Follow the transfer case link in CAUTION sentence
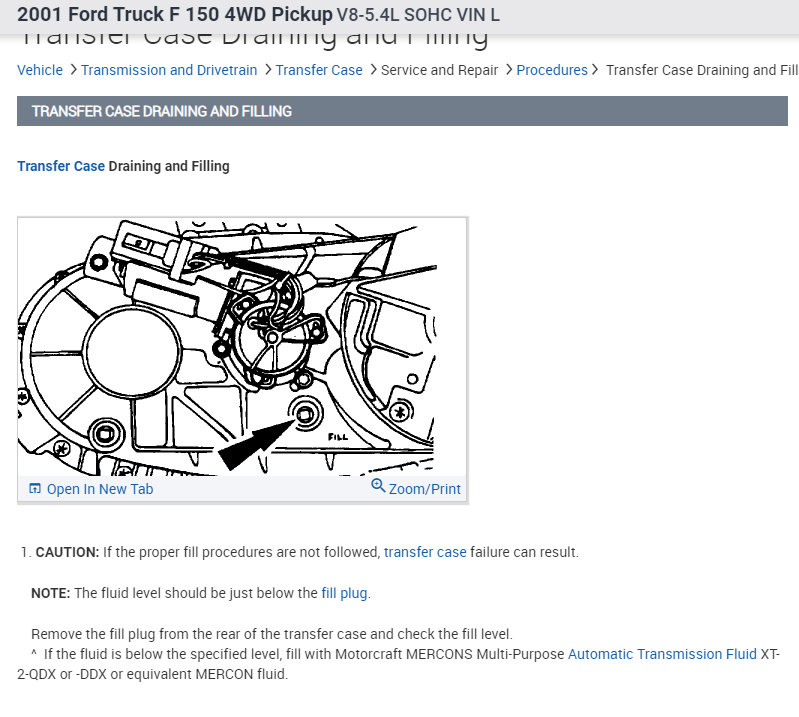 pyautogui.click(x=425, y=552)
